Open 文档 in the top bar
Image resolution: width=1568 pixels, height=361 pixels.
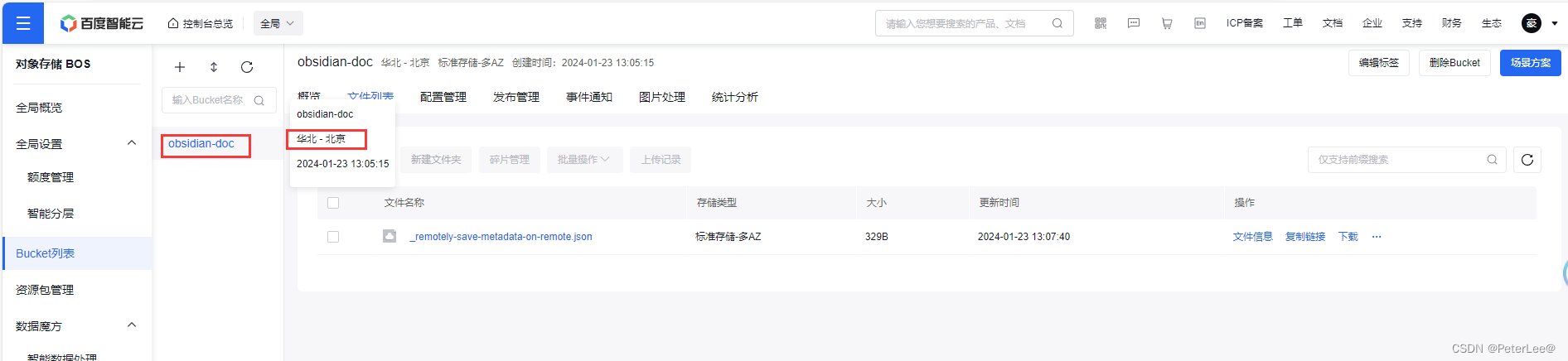click(x=1333, y=23)
